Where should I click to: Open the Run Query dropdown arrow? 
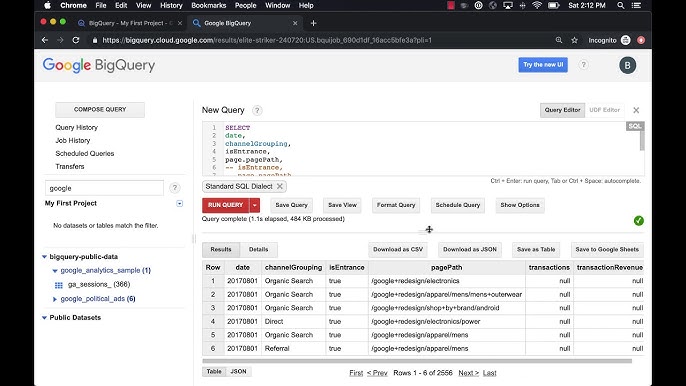255,205
